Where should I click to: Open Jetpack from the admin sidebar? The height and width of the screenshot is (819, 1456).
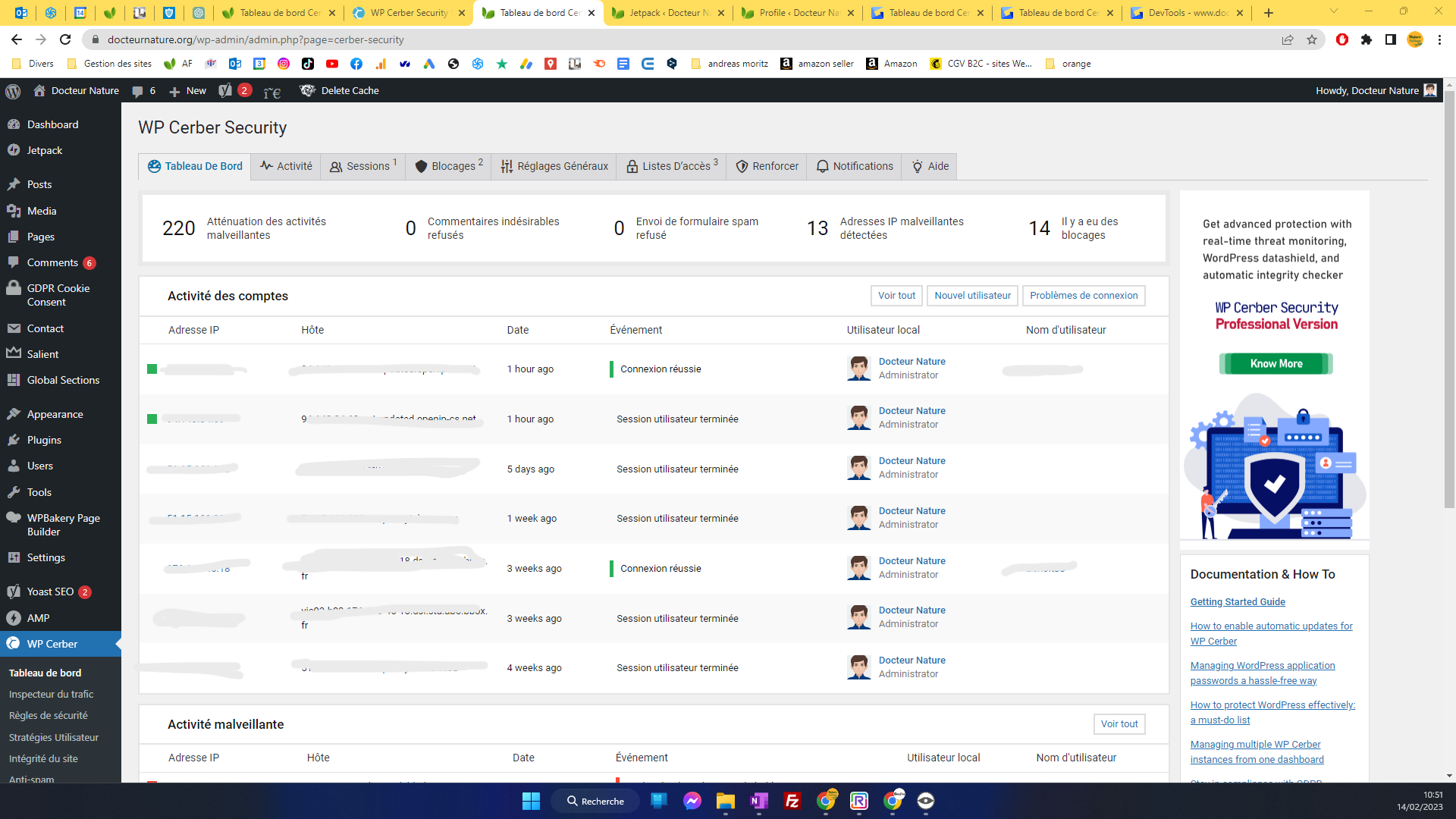(43, 150)
